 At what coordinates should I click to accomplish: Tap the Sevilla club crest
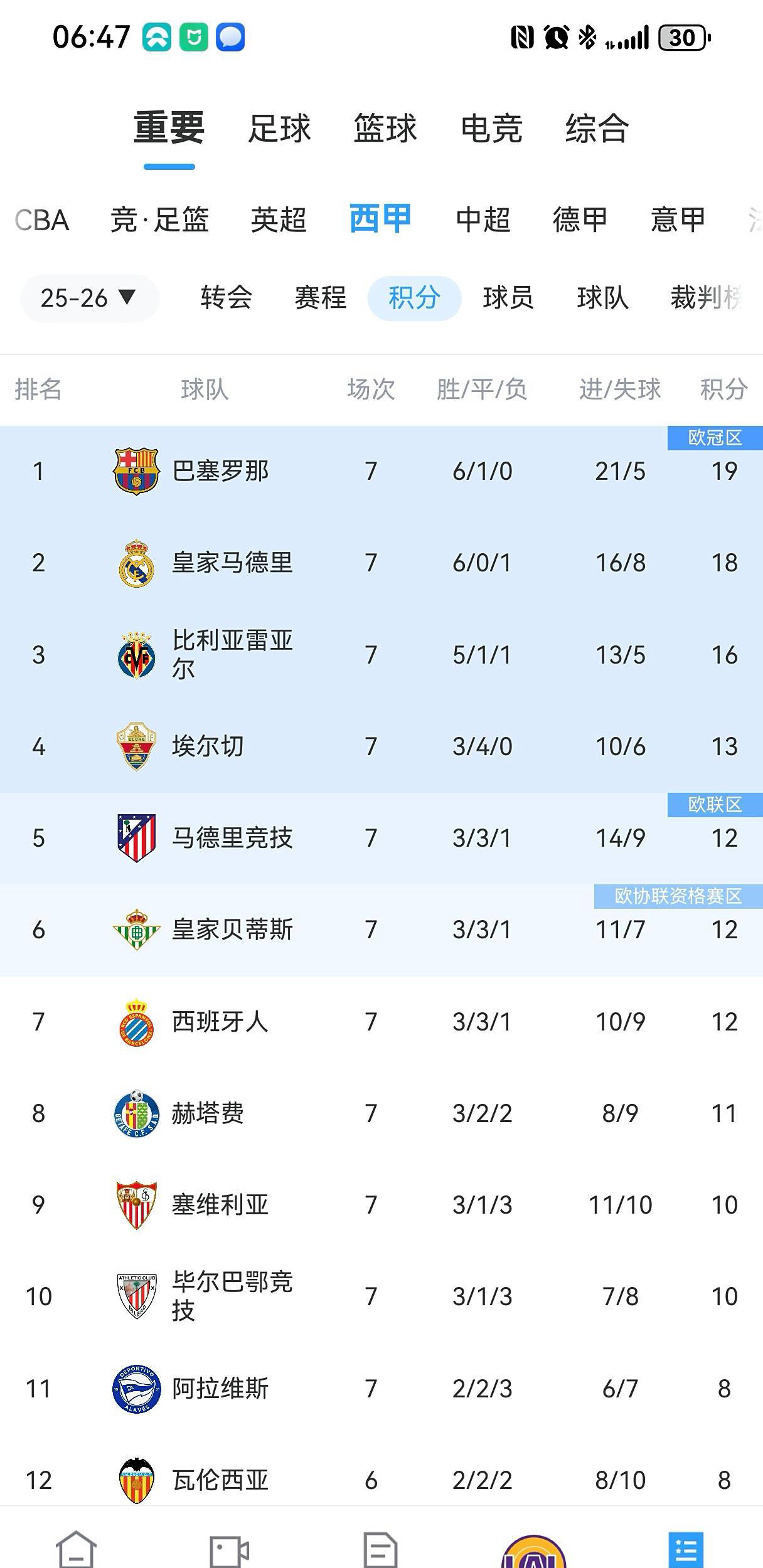pos(137,1205)
